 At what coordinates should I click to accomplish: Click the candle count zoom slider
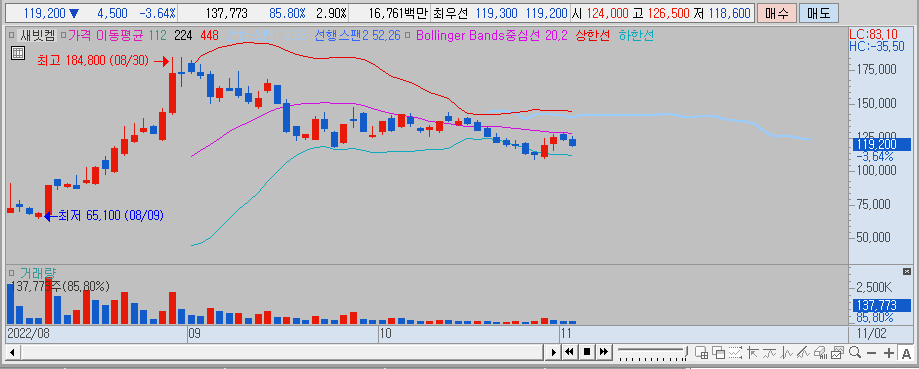(652, 352)
